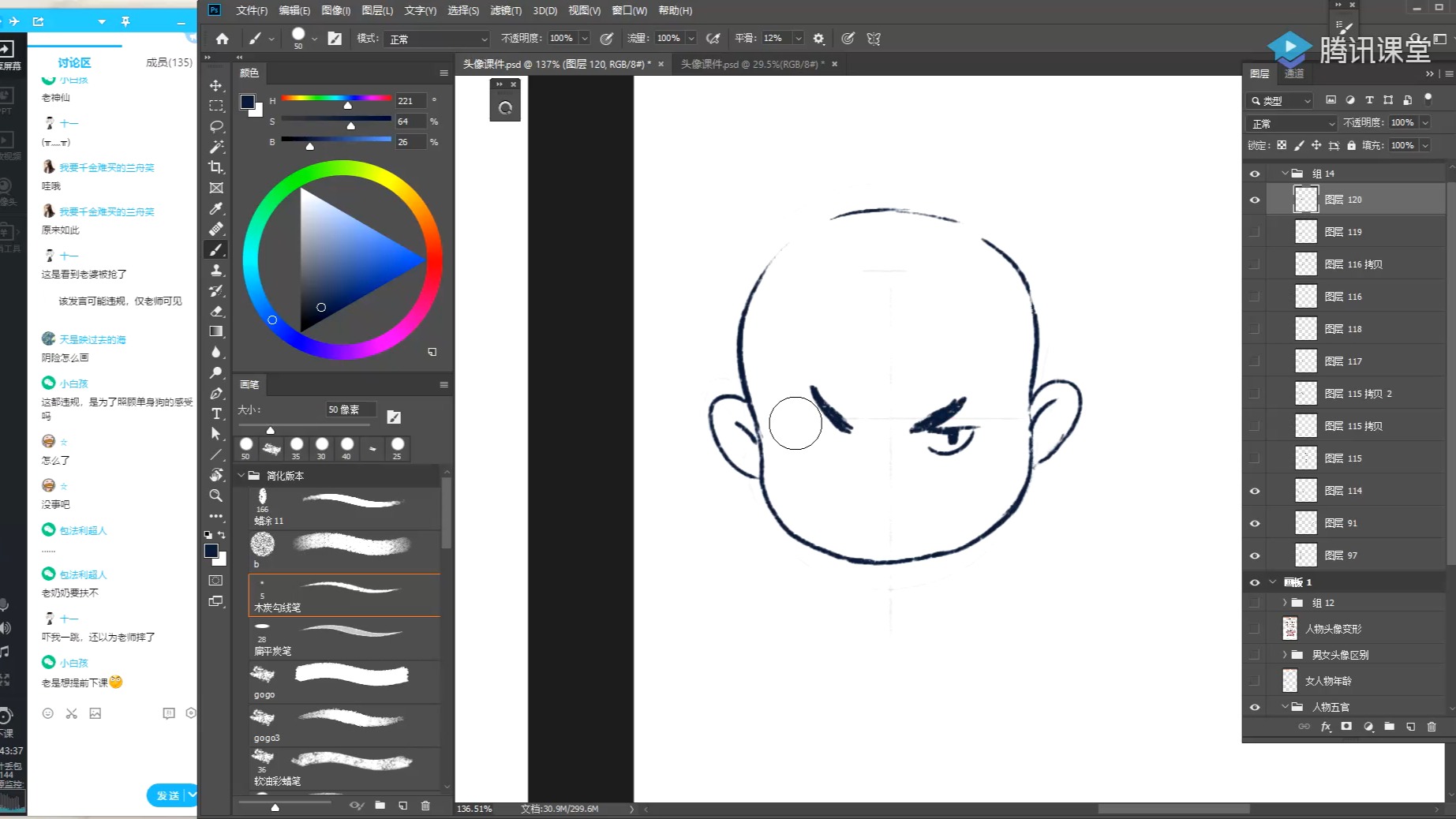Open 窗口(W) menu

click(x=630, y=10)
